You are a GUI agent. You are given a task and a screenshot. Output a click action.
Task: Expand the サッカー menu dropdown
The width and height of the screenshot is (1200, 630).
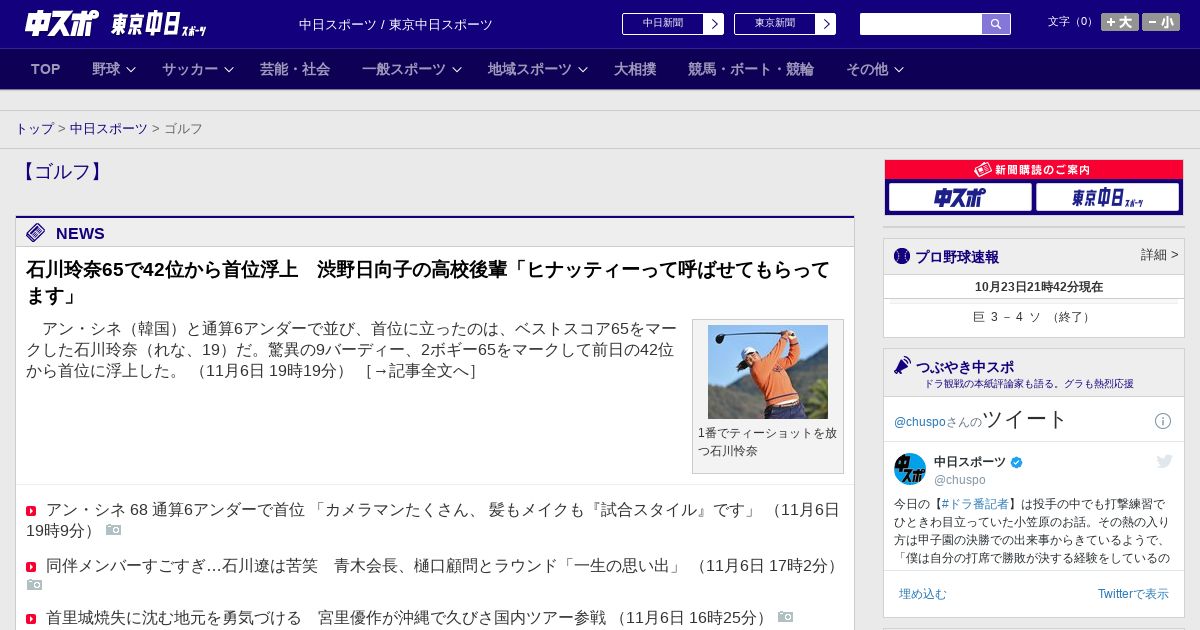pyautogui.click(x=229, y=70)
